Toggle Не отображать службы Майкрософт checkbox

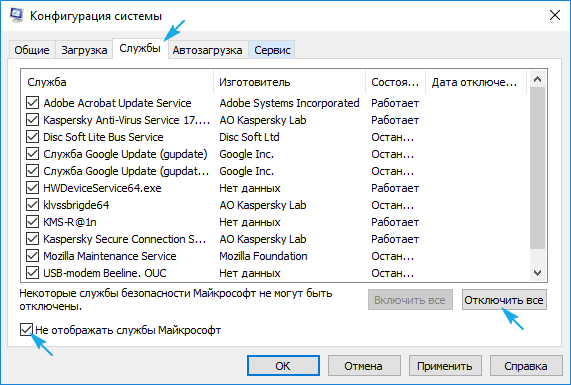coord(26,330)
